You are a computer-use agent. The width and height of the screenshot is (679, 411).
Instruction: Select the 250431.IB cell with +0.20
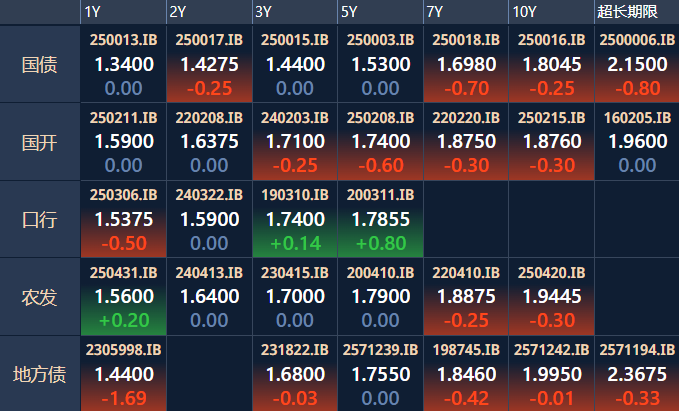coord(123,297)
